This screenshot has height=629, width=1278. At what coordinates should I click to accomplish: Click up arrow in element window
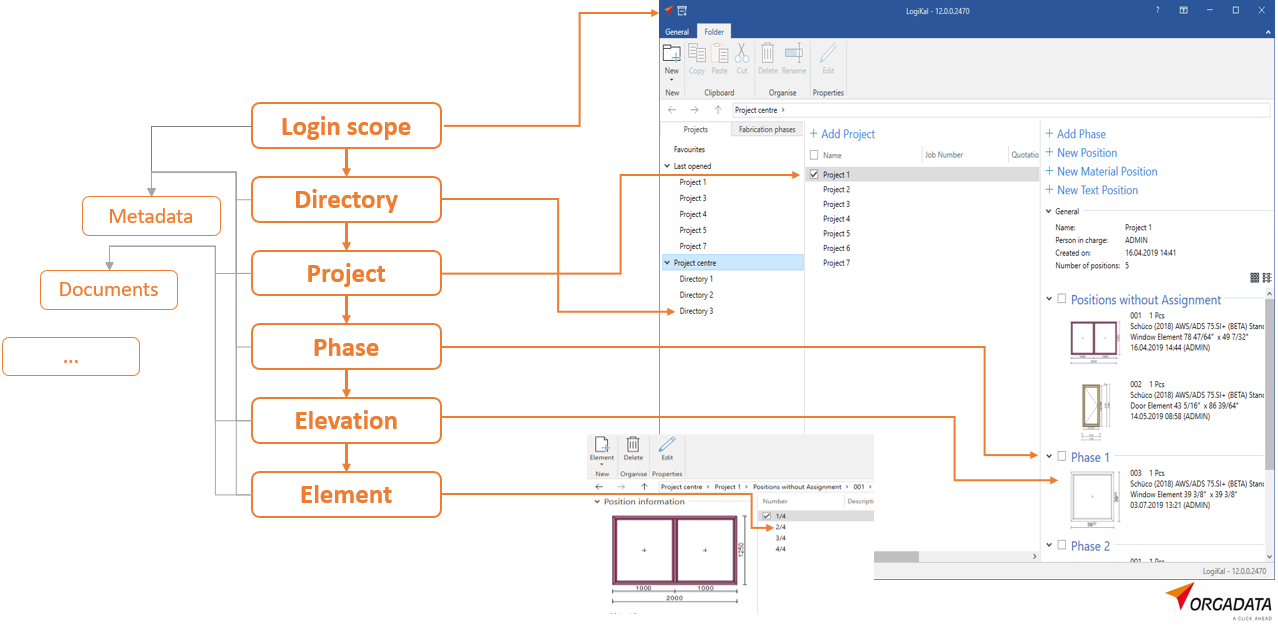pyautogui.click(x=644, y=487)
